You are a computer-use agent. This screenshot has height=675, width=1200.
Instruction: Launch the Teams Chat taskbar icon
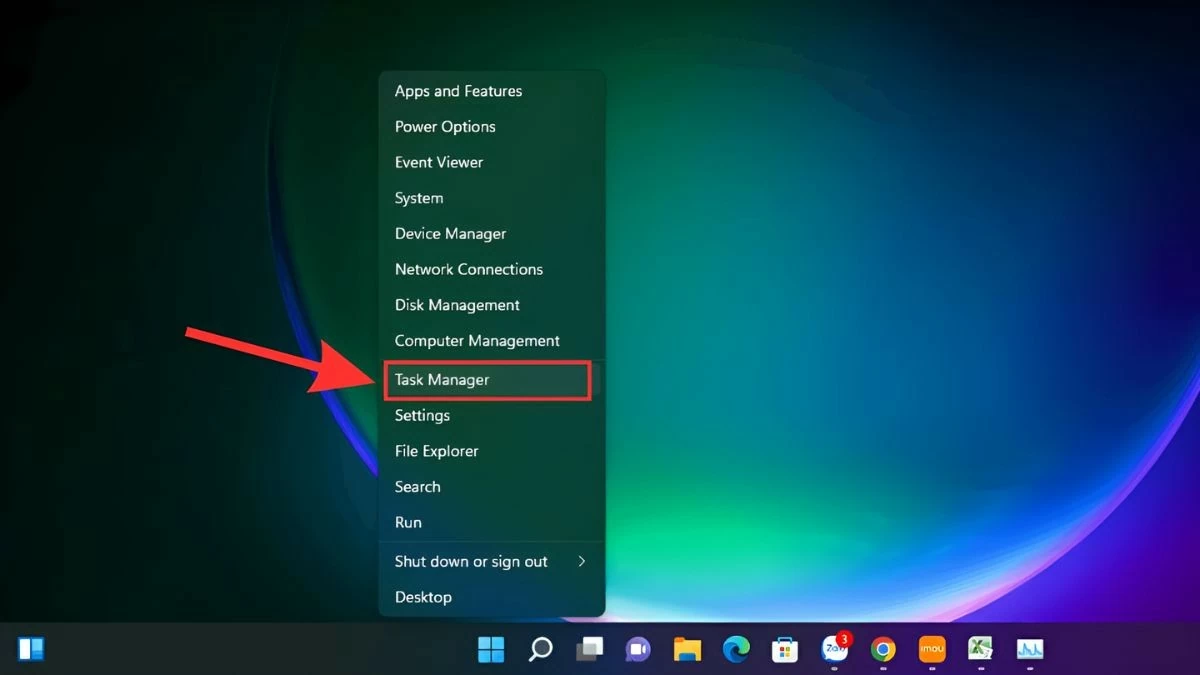pos(637,650)
